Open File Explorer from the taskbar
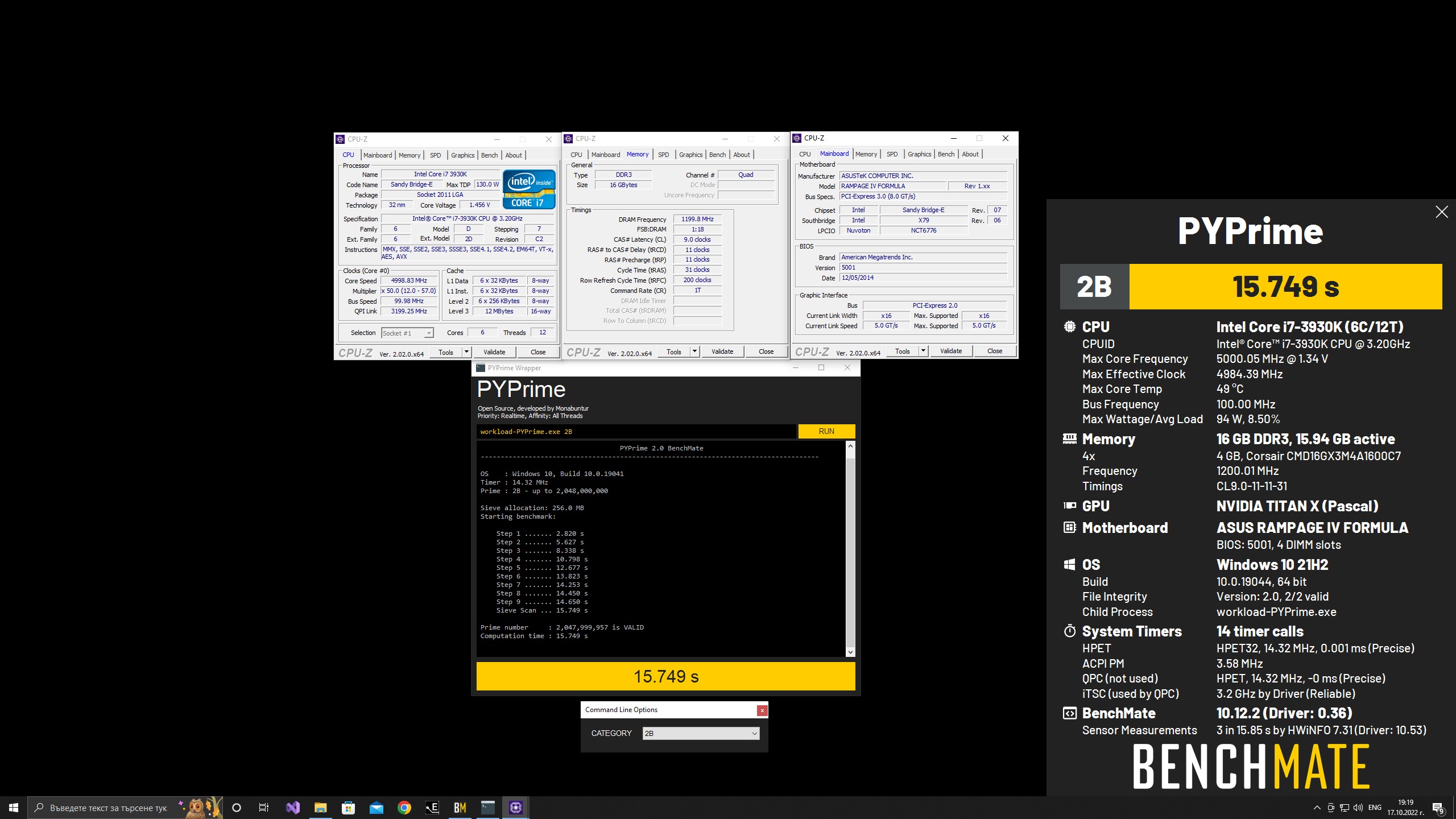Screen dimensions: 1456x819 coord(320,808)
